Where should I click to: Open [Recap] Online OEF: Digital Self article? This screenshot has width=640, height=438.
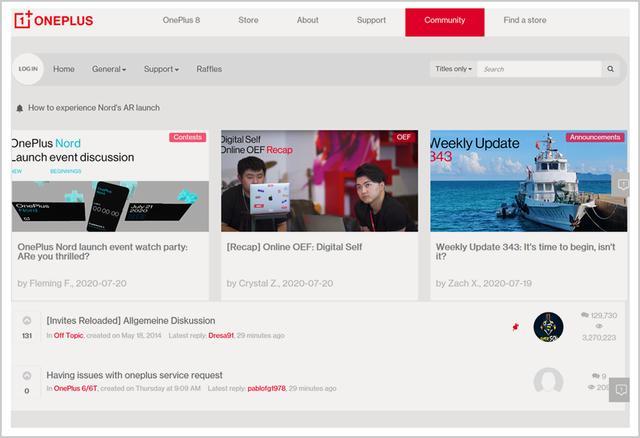click(294, 247)
